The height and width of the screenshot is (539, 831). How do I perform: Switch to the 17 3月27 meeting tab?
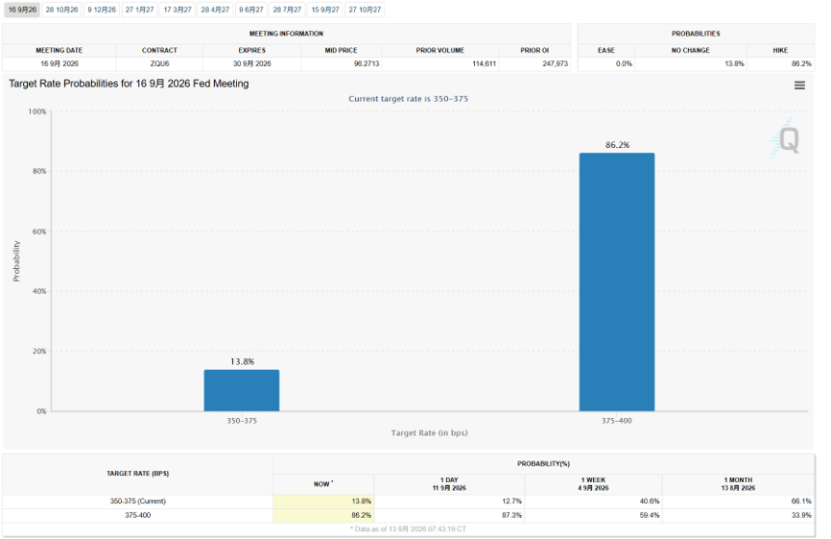click(x=178, y=10)
